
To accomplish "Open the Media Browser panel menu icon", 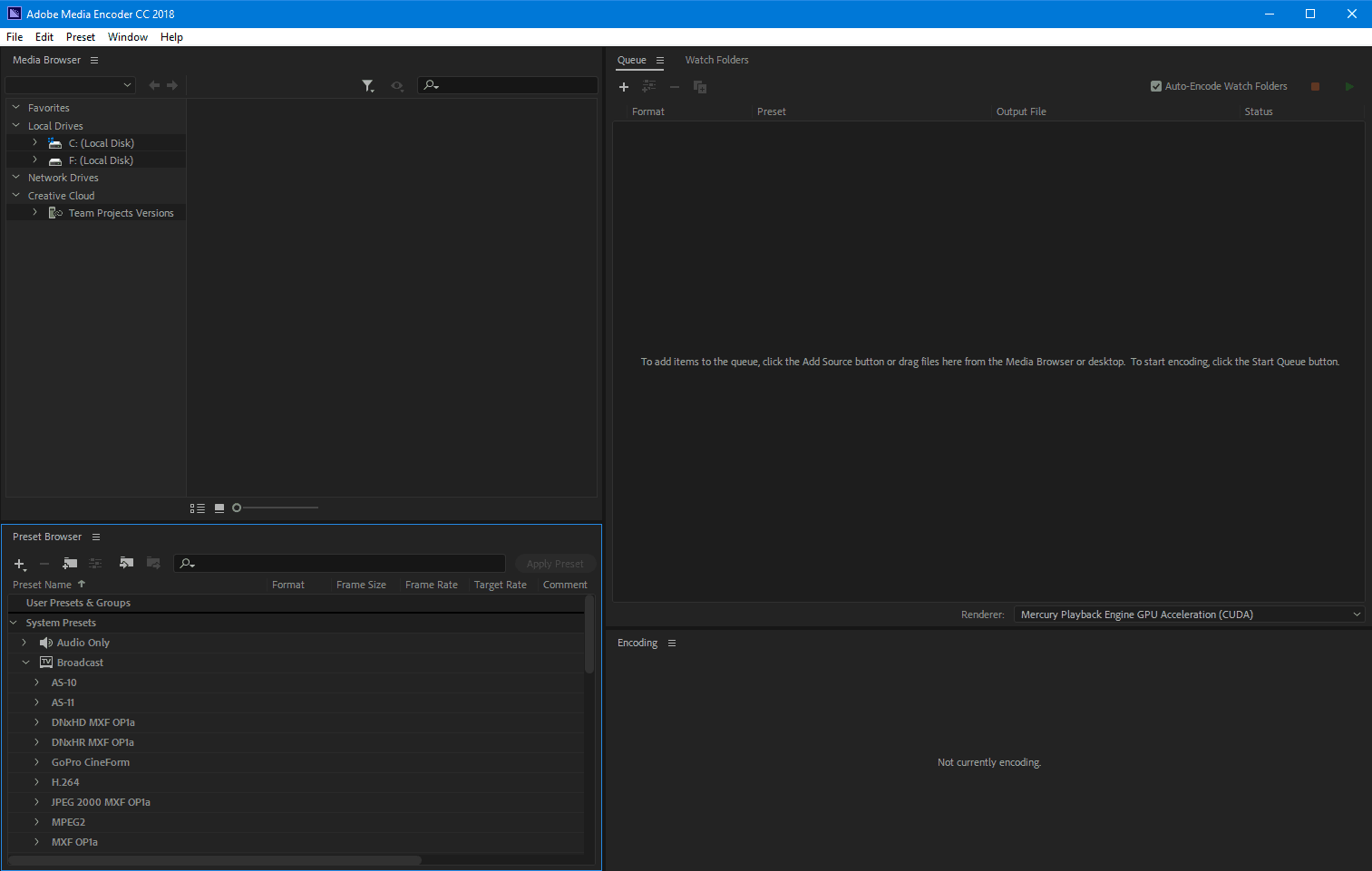I will coord(94,60).
